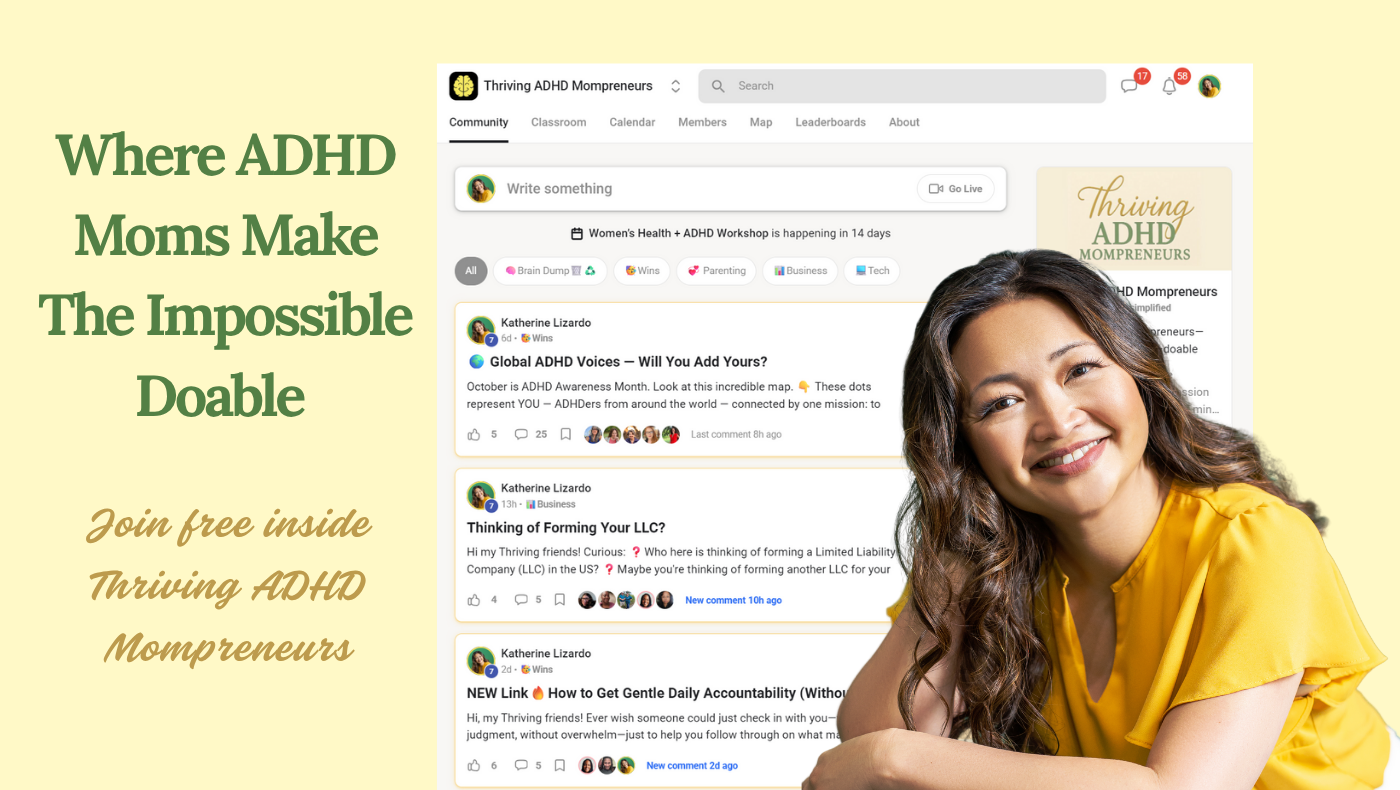The image size is (1400, 790).
Task: Start a livestream with Go Live
Action: [x=955, y=189]
